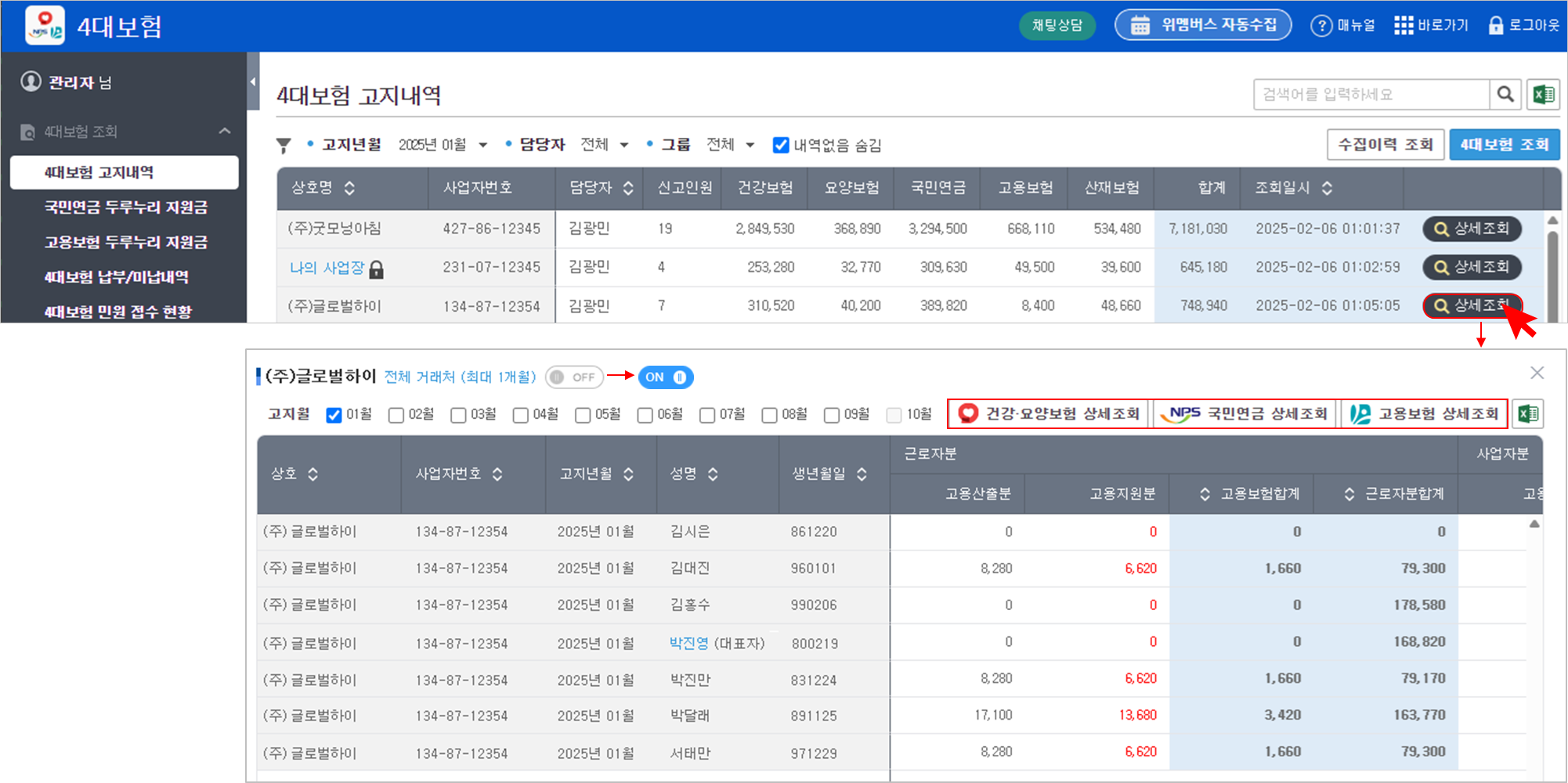This screenshot has width=1568, height=783.
Task: Export 고지내역 list with top Excel icon
Action: pyautogui.click(x=1544, y=95)
